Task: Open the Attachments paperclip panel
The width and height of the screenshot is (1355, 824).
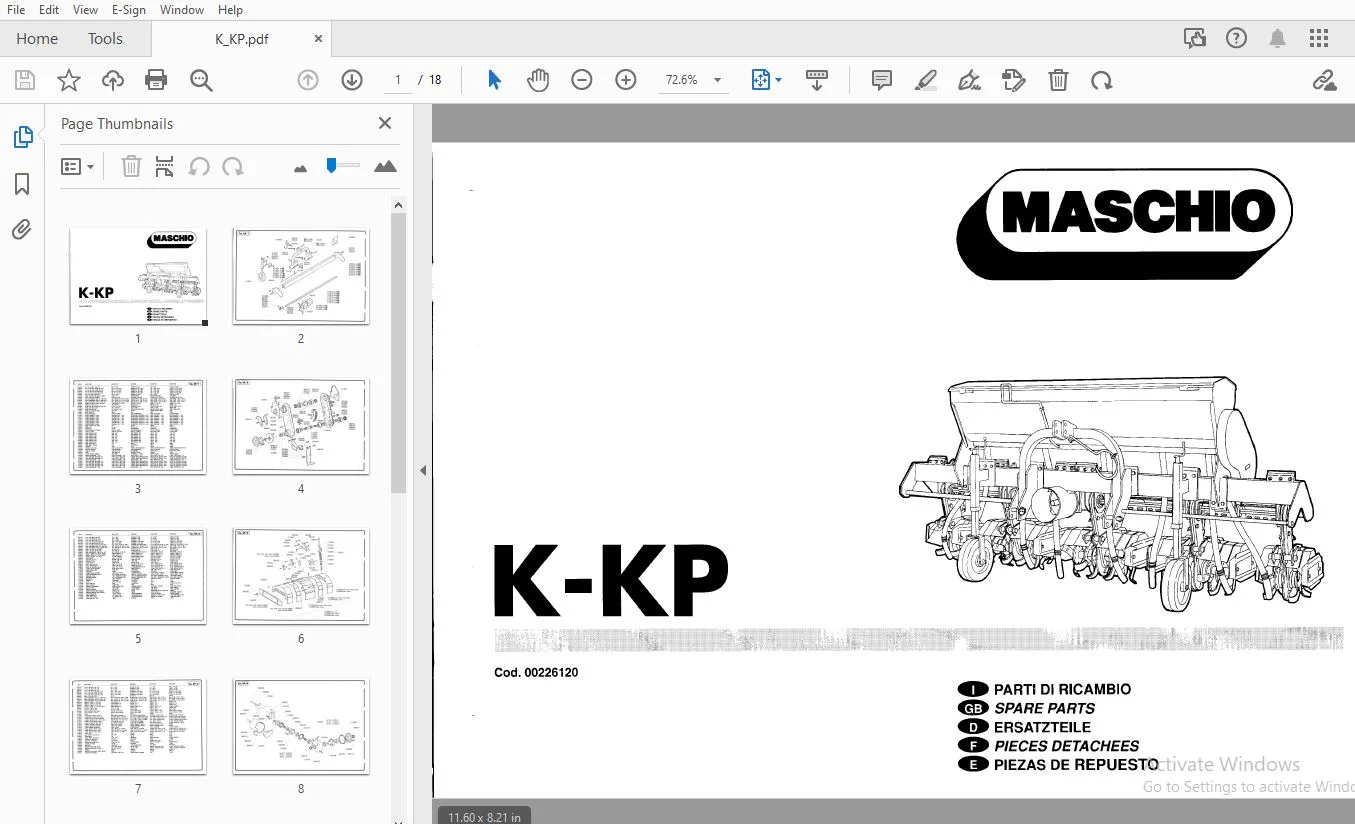Action: 22,230
